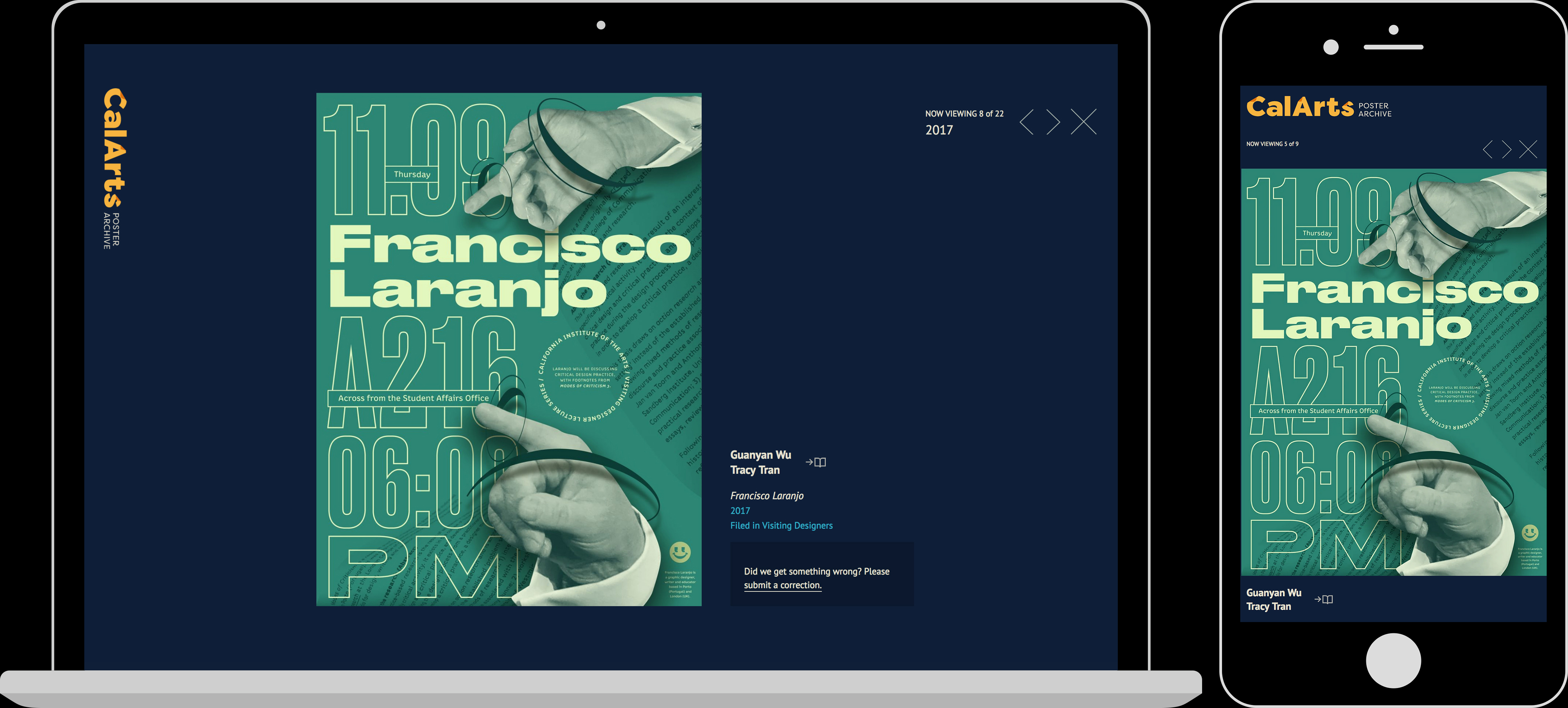Screen dimensions: 1568x708
Task: Close the poster viewer on laptop
Action: 1083,122
